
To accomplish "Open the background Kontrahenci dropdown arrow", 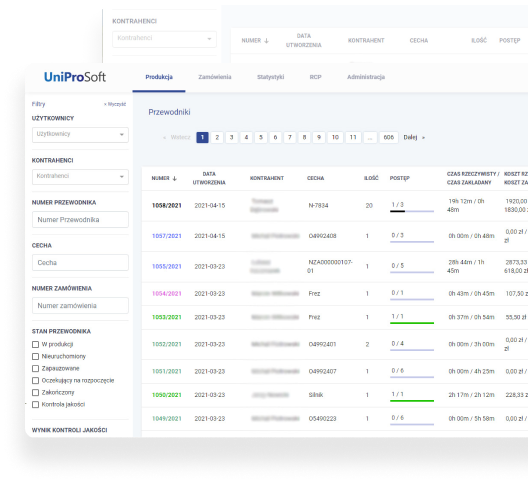I will pos(209,39).
